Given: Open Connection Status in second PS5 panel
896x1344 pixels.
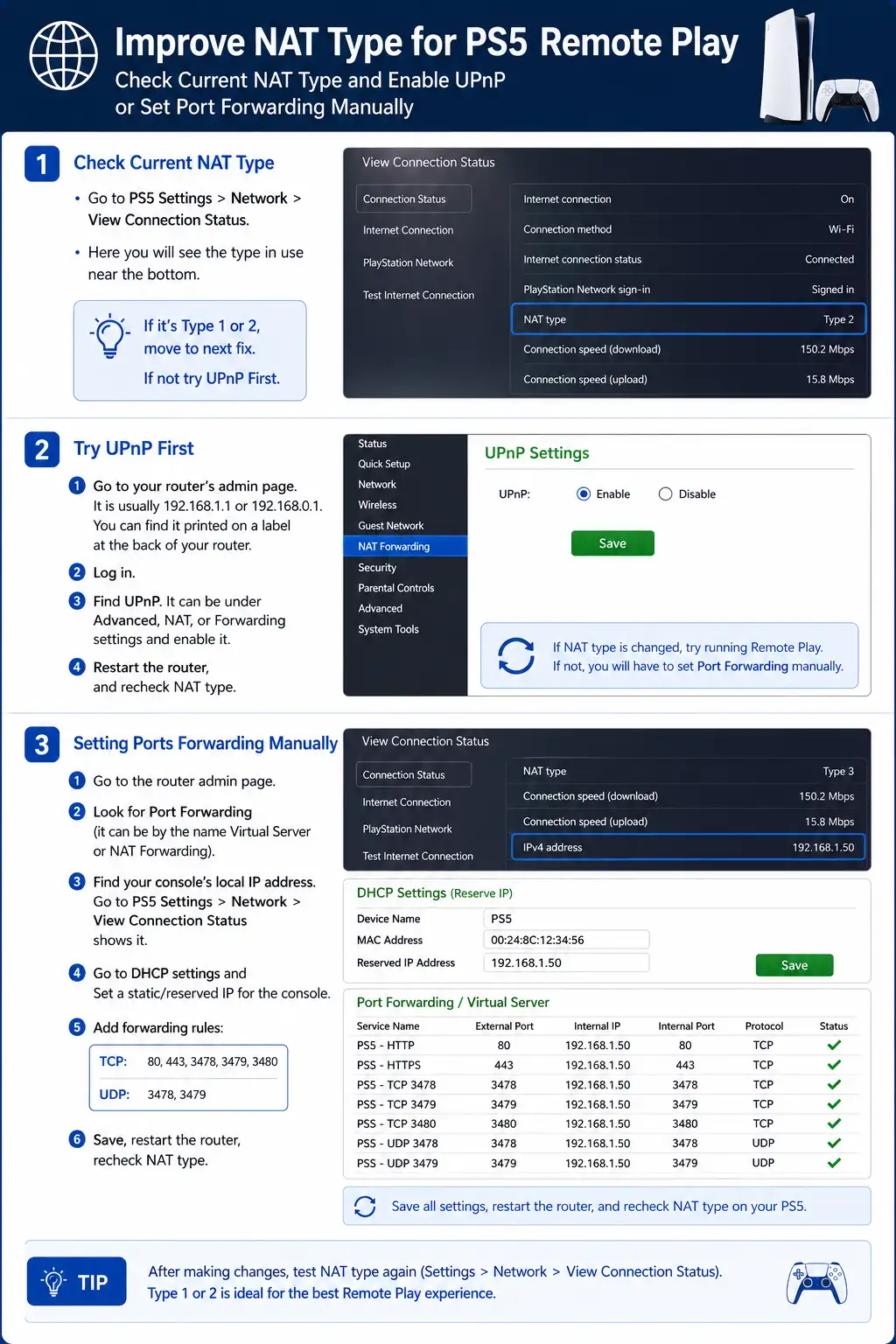Looking at the screenshot, I should coord(414,774).
